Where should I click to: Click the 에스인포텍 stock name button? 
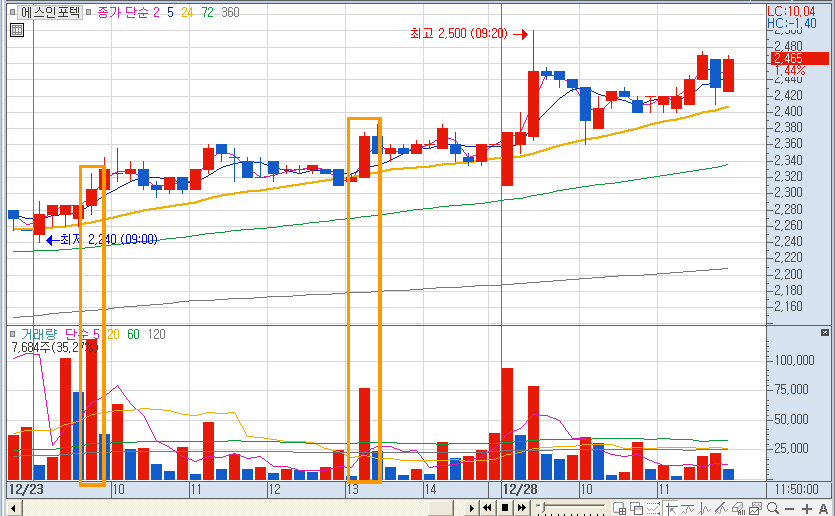point(52,13)
